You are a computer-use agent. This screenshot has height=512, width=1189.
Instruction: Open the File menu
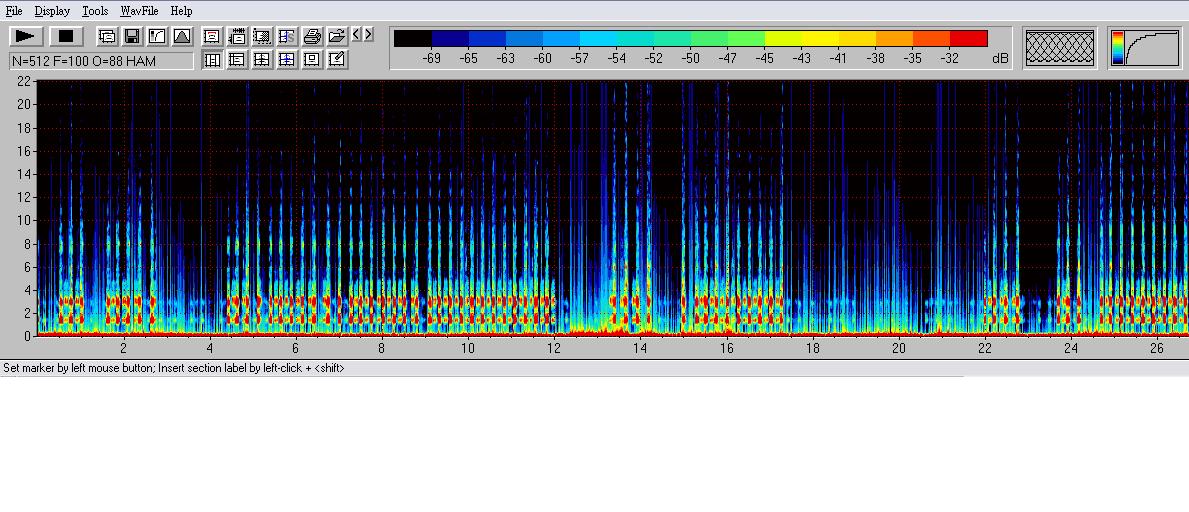tap(14, 11)
